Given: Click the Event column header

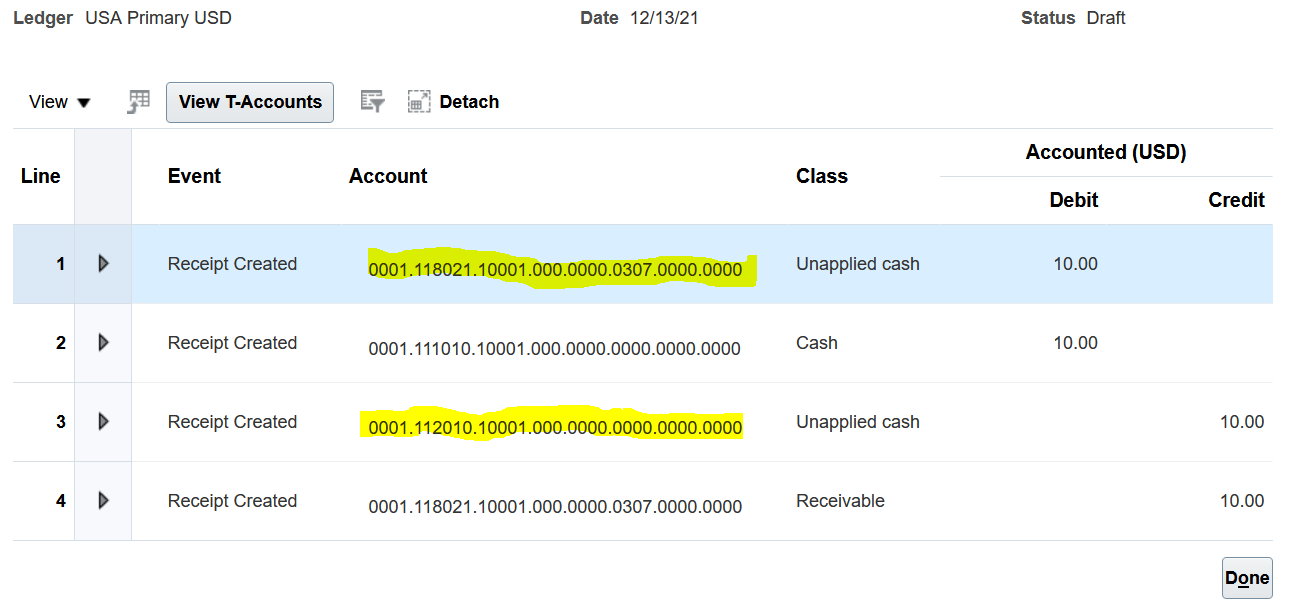Looking at the screenshot, I should point(193,175).
